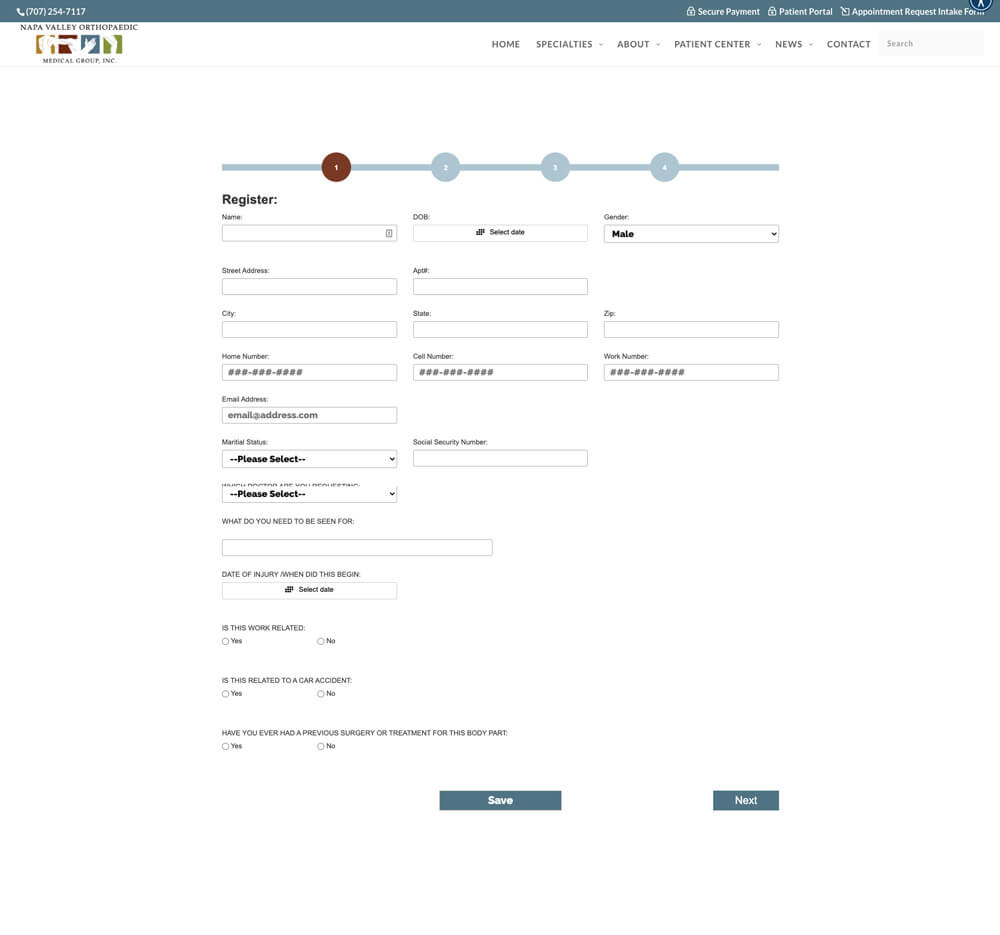Select No for related to a car accident
Screen dimensions: 1000x935
coord(321,694)
